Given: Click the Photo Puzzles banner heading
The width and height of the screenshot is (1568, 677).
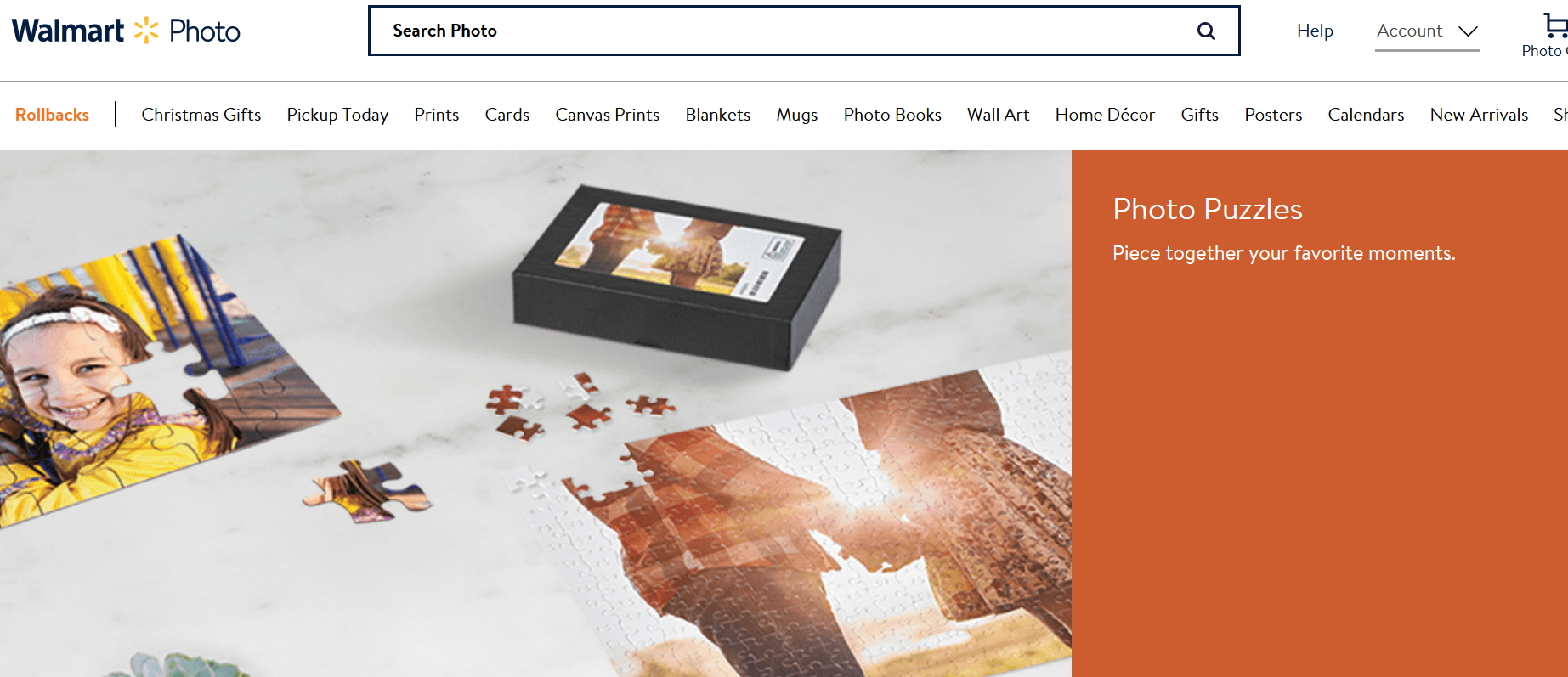Looking at the screenshot, I should tap(1208, 209).
